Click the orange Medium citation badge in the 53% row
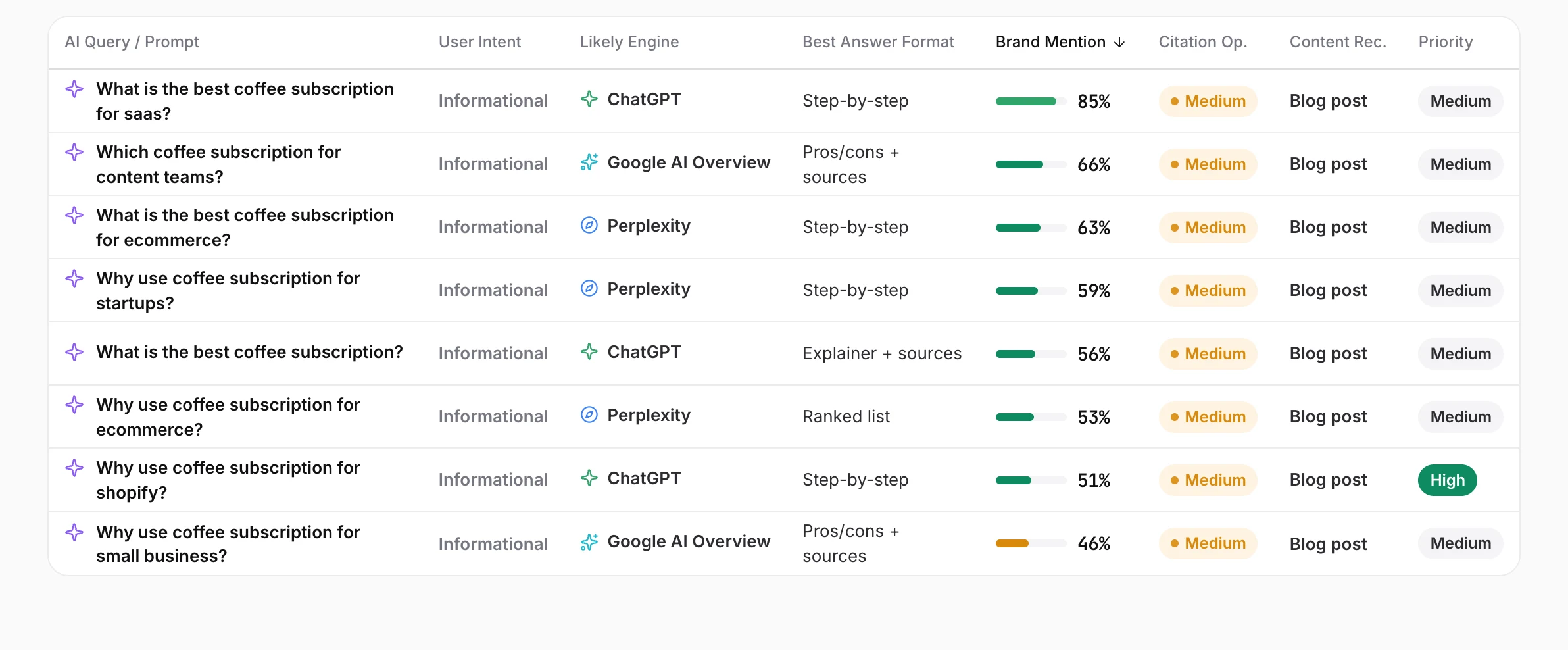The image size is (1568, 650). (1208, 417)
